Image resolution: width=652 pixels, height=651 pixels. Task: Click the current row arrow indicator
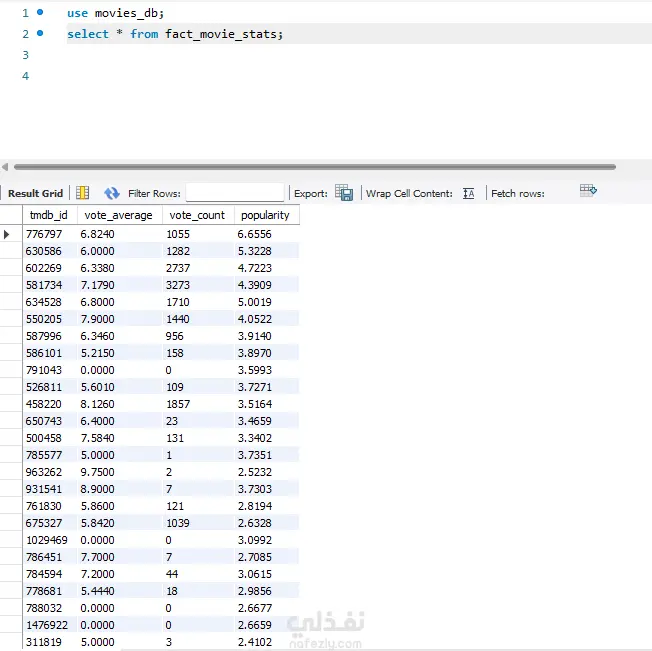pos(6,234)
